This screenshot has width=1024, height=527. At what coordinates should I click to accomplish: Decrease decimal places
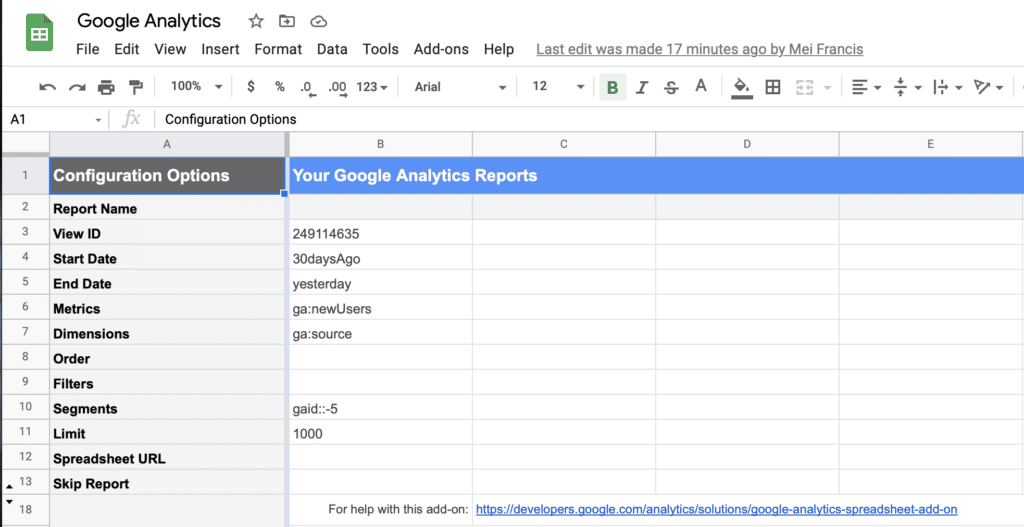click(x=308, y=88)
